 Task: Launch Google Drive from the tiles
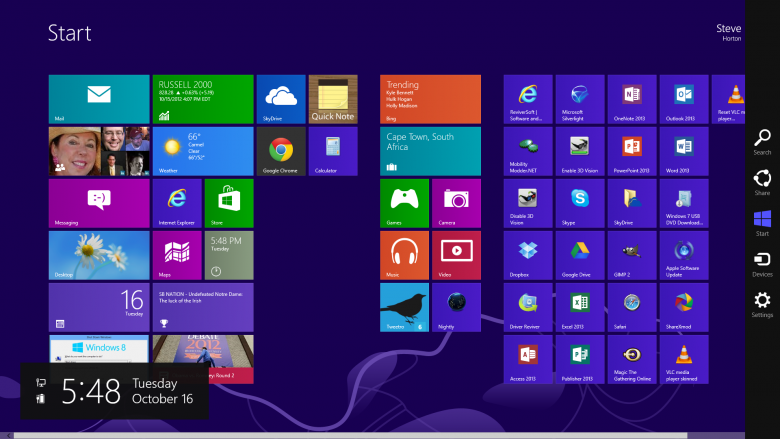coord(580,255)
